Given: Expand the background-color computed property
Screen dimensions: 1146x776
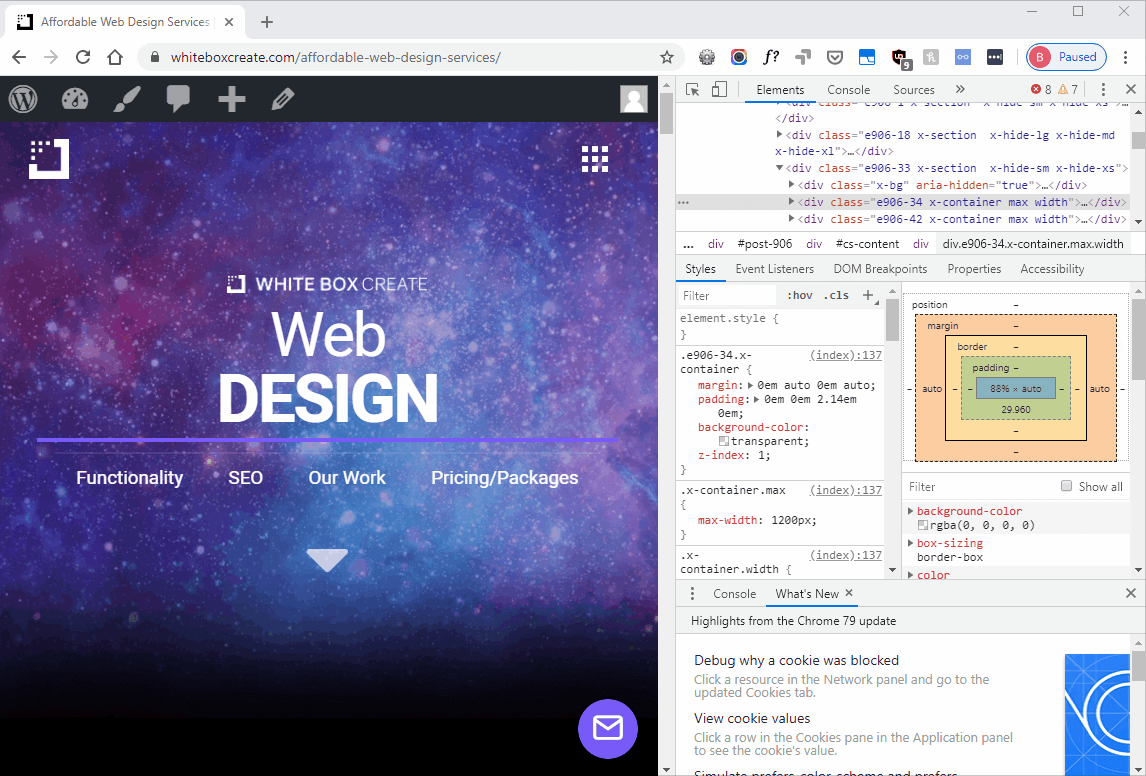Looking at the screenshot, I should click(910, 511).
